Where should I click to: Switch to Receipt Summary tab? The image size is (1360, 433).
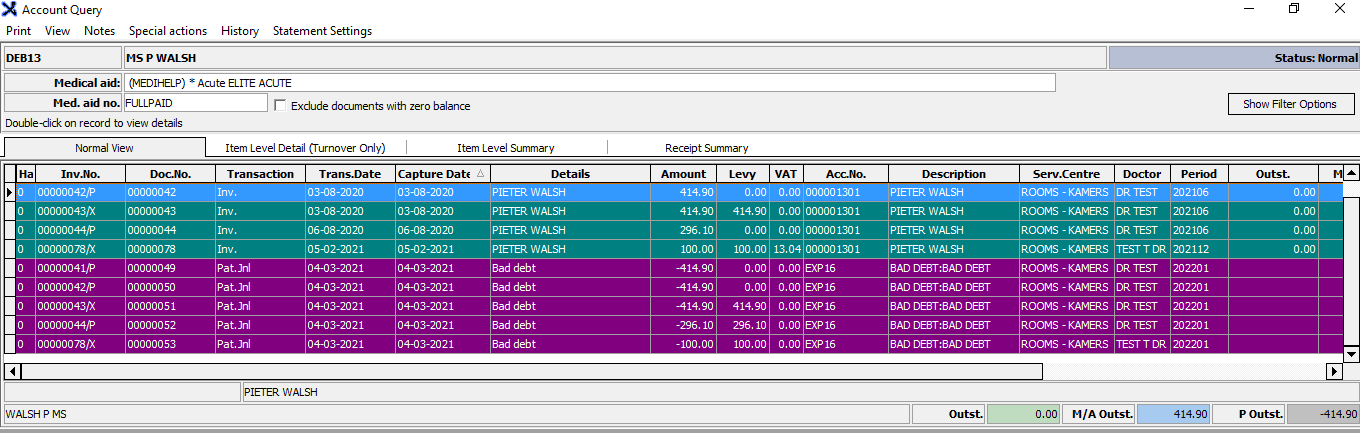click(x=706, y=148)
